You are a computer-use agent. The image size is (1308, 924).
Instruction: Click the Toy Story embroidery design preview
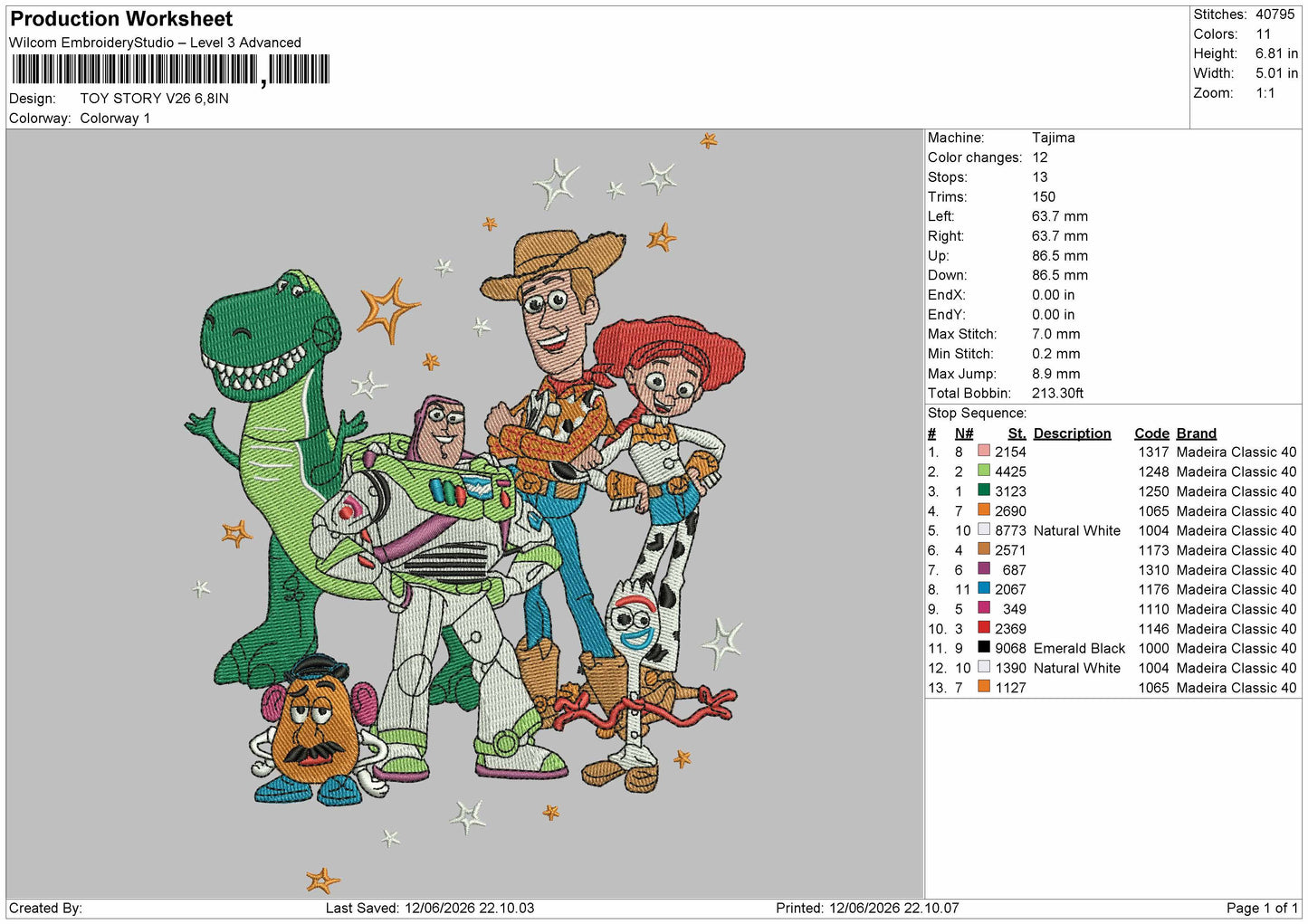click(465, 513)
